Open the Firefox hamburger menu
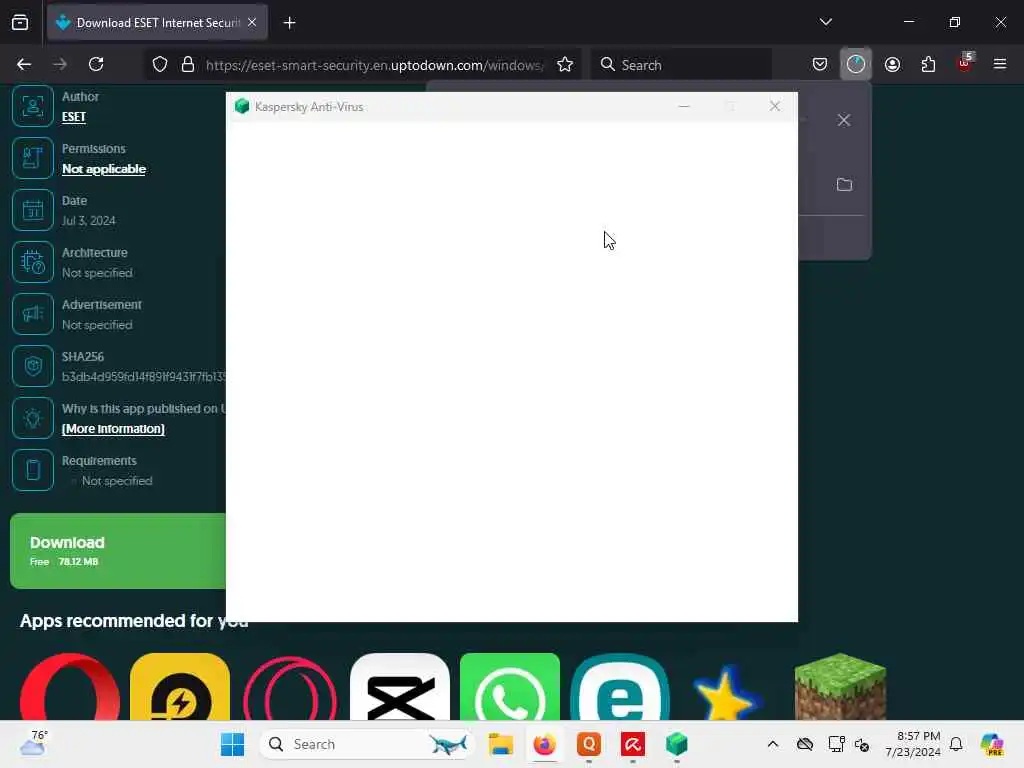This screenshot has height=768, width=1024. 1000,64
